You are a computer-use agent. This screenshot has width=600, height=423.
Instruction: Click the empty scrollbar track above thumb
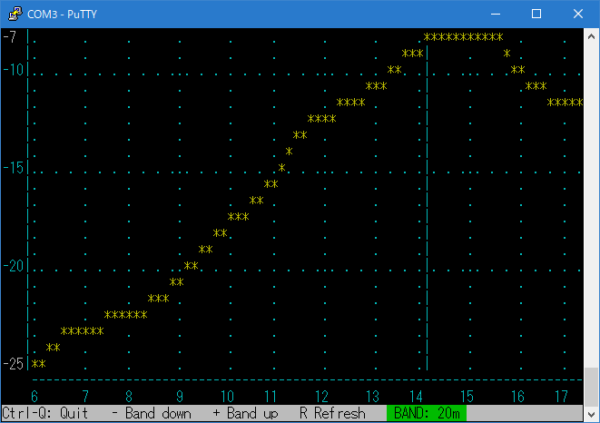click(x=591, y=200)
